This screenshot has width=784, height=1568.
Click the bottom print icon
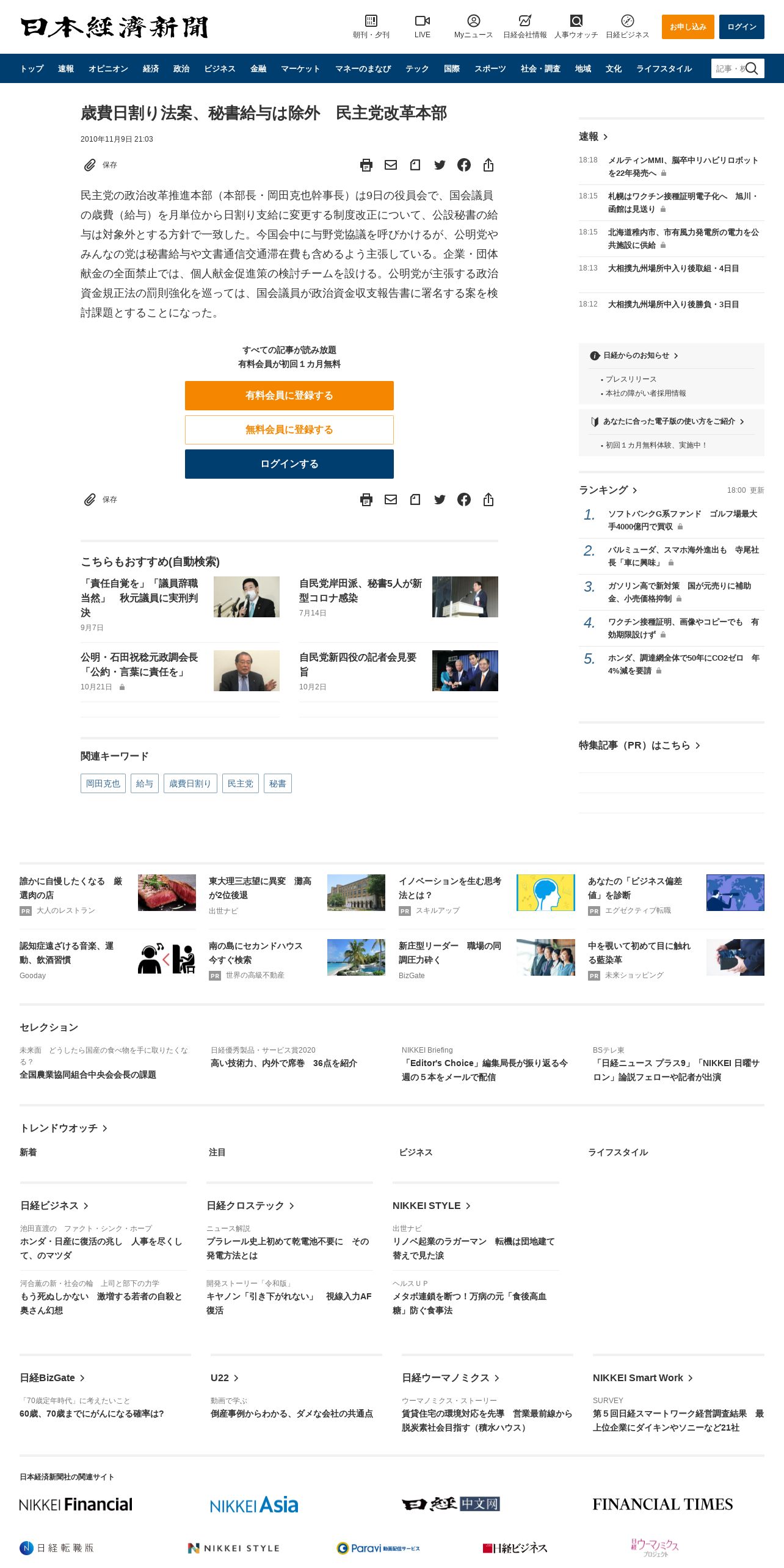366,499
